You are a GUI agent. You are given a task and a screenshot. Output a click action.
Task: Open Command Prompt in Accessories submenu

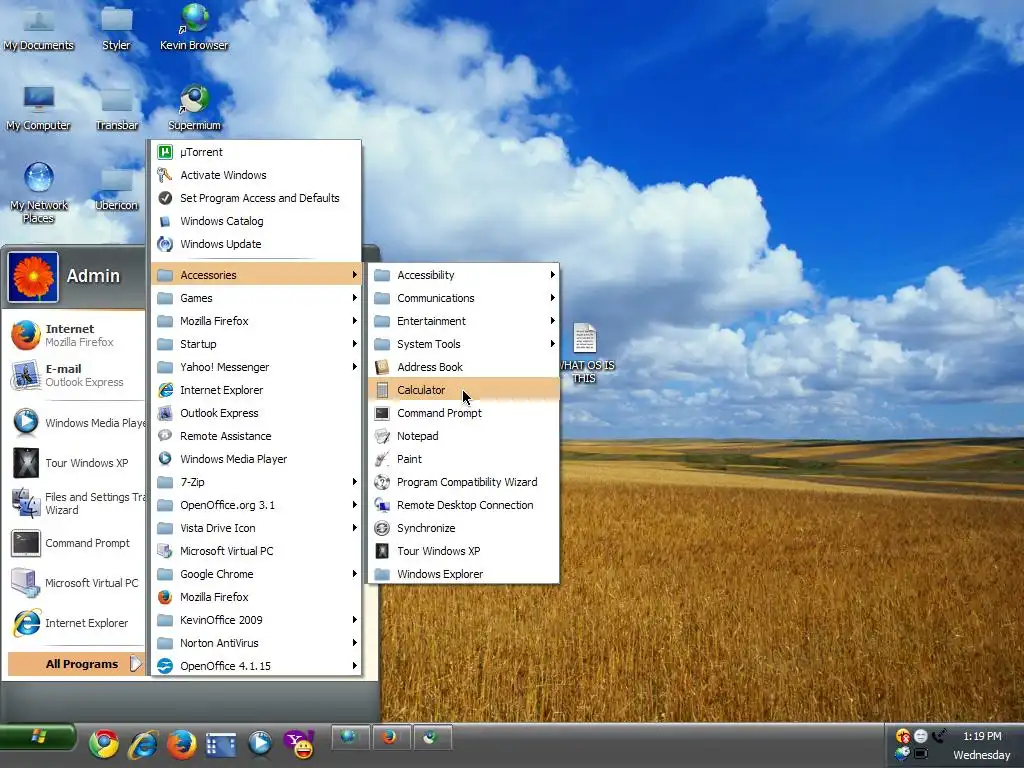(x=464, y=413)
